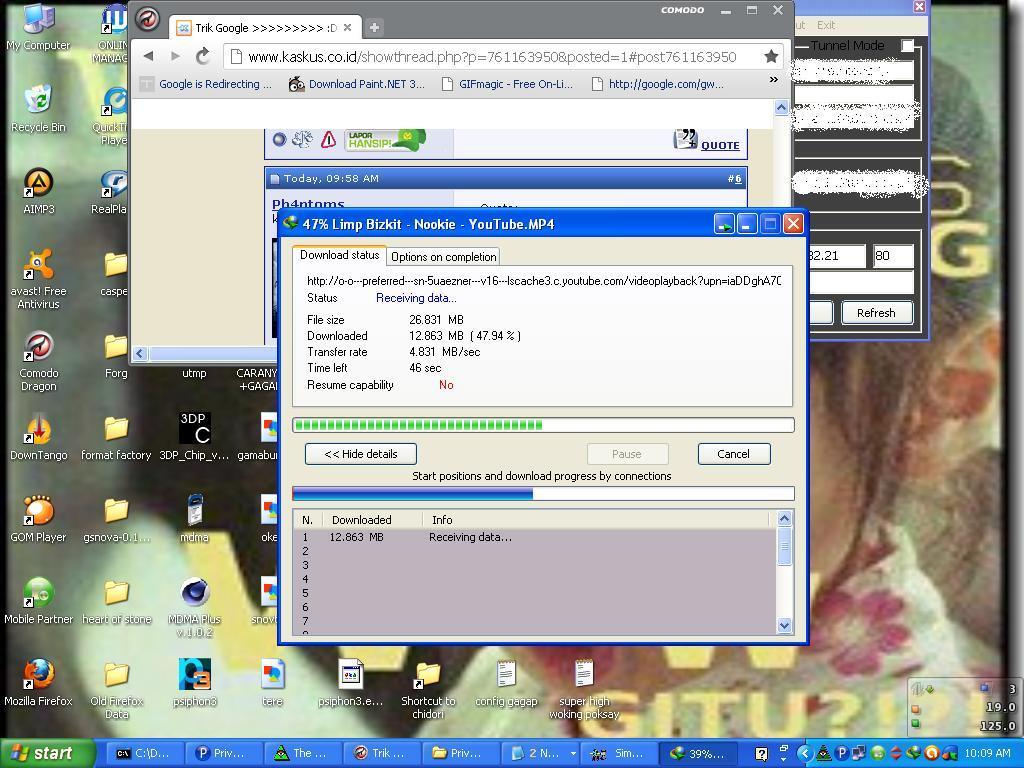Reload the Kaskus page in browser
The image size is (1024, 768).
tap(203, 56)
